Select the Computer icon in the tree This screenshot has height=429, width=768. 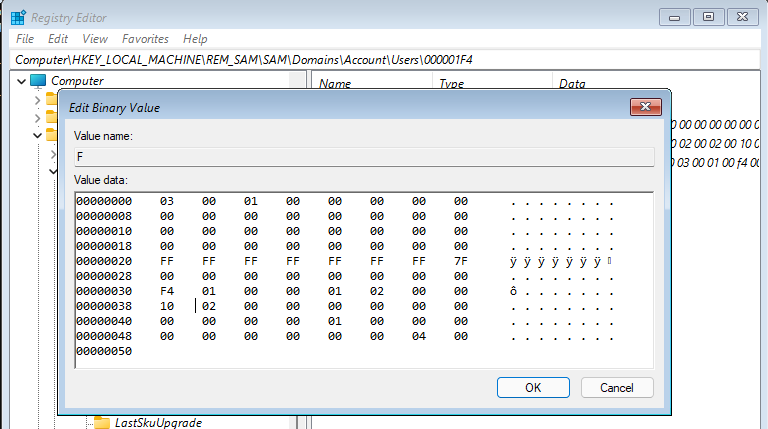[x=38, y=81]
